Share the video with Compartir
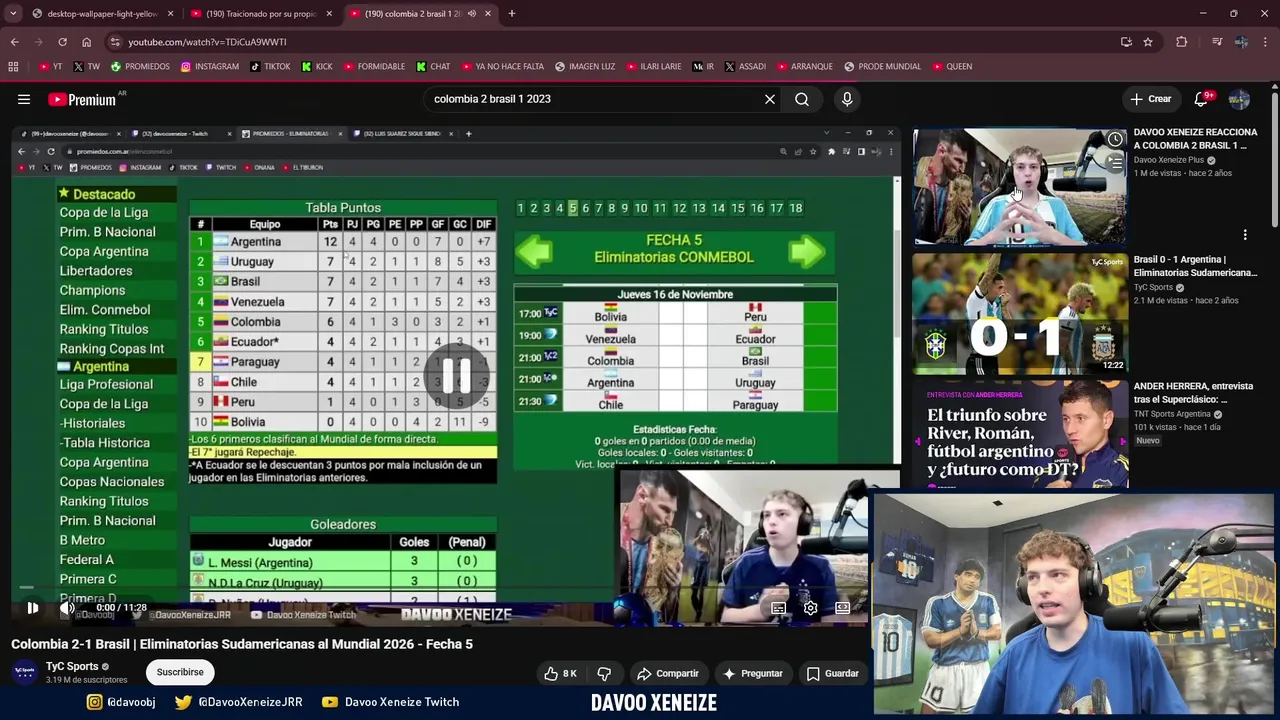This screenshot has width=1280, height=720. pos(668,673)
